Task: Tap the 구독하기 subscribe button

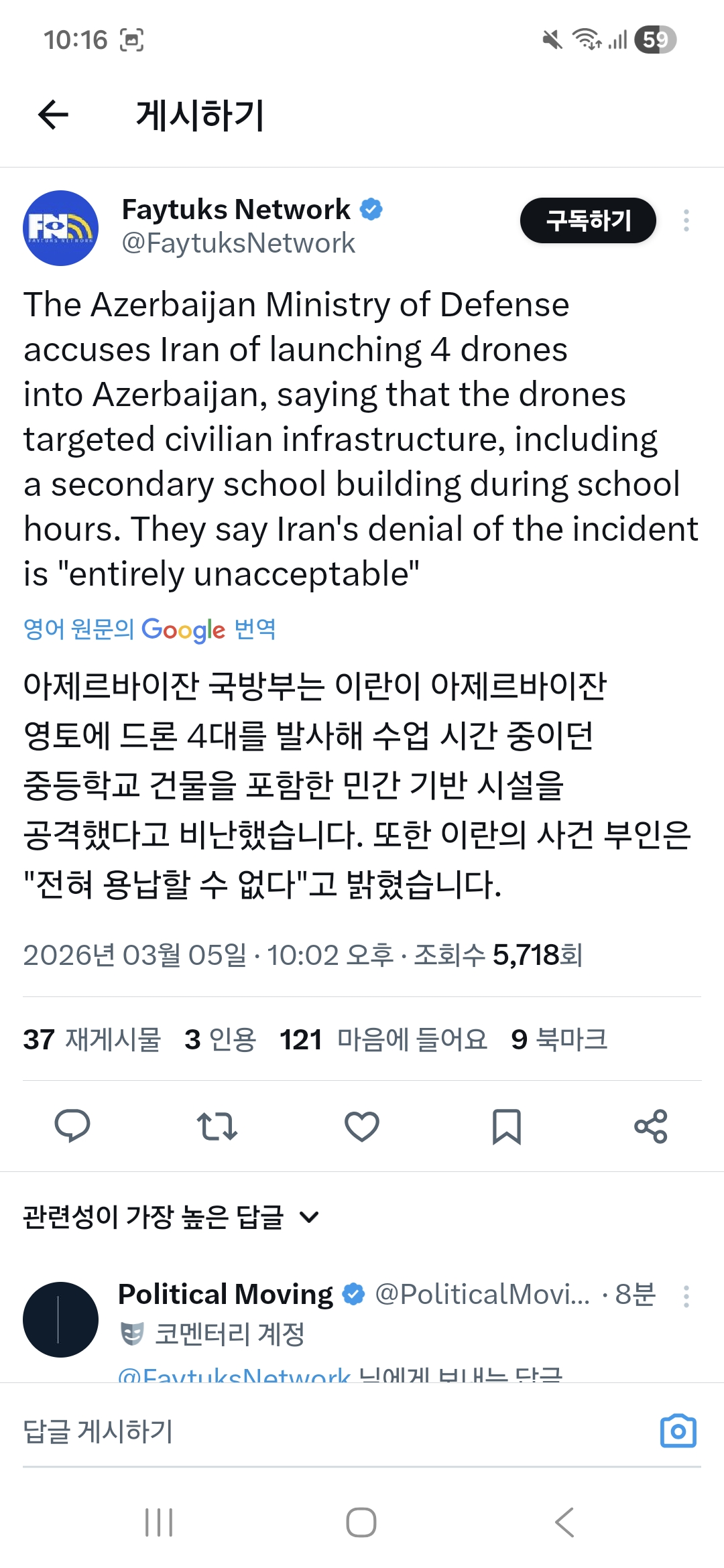Action: 587,220
